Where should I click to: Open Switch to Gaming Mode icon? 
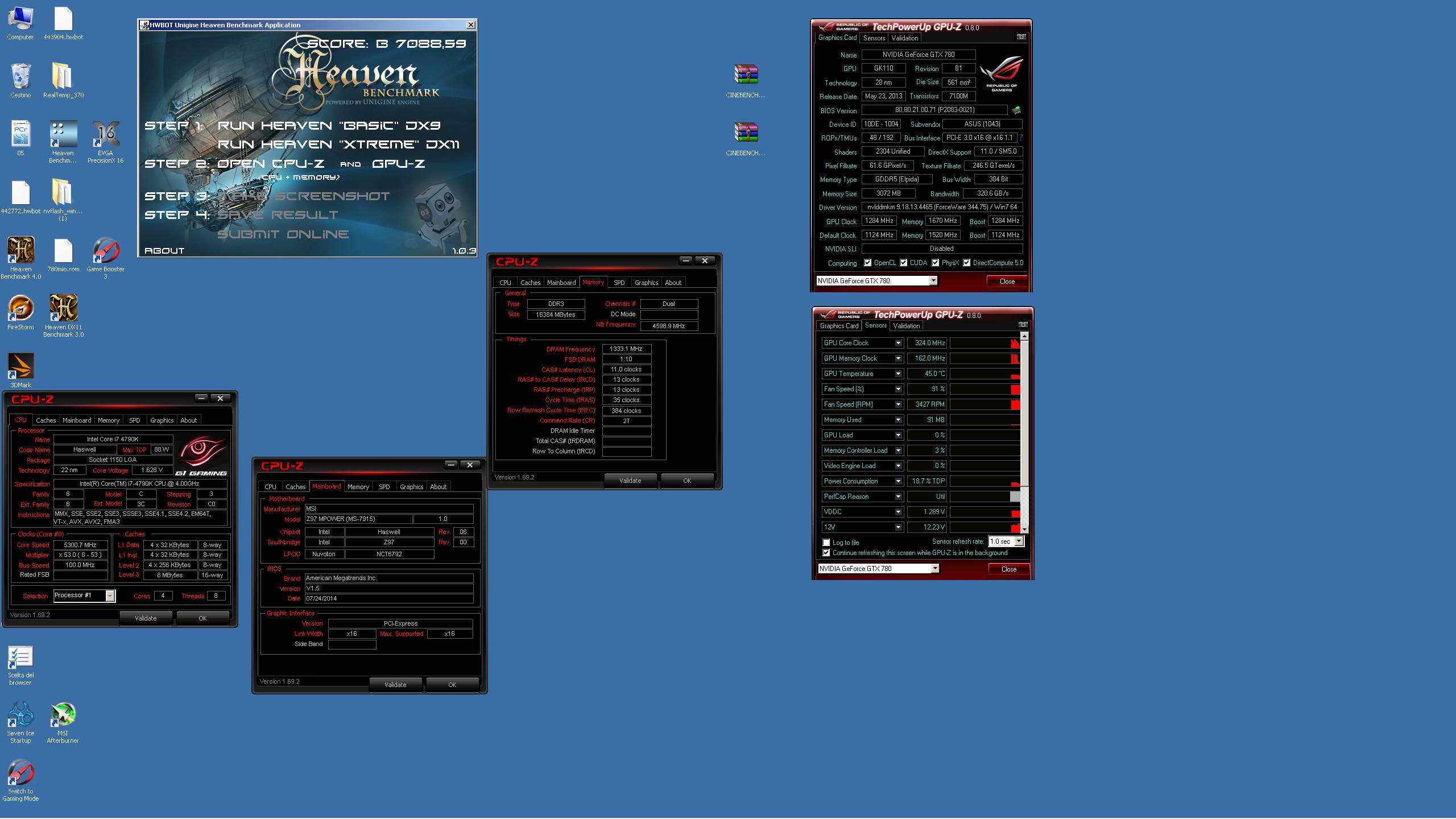tap(20, 781)
